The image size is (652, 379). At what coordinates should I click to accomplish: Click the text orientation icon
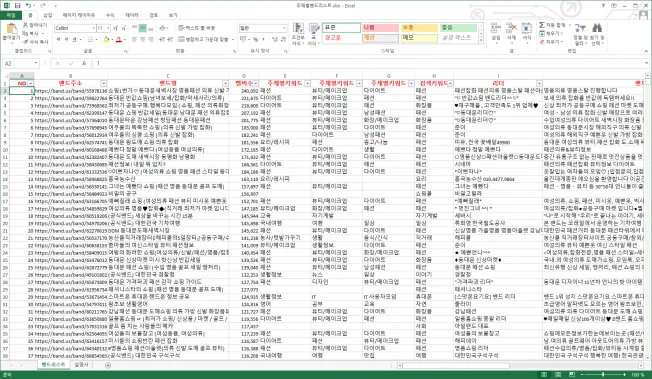click(x=162, y=28)
